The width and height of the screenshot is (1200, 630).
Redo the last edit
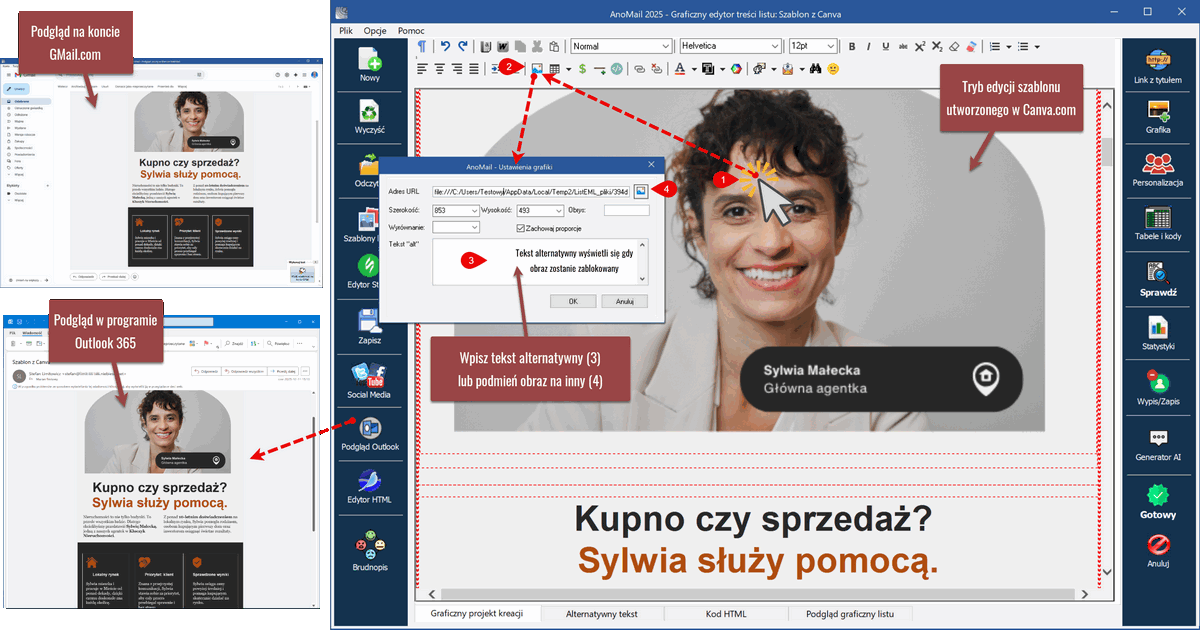463,46
